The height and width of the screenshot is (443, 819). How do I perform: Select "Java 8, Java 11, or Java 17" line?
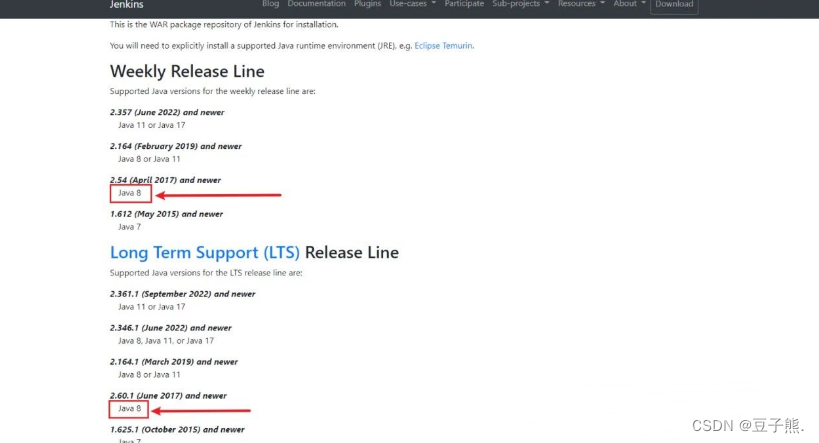(x=166, y=341)
